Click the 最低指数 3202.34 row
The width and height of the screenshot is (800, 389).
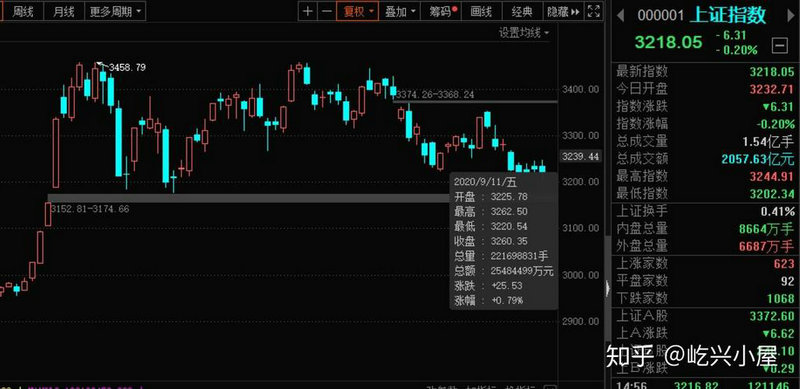click(706, 193)
